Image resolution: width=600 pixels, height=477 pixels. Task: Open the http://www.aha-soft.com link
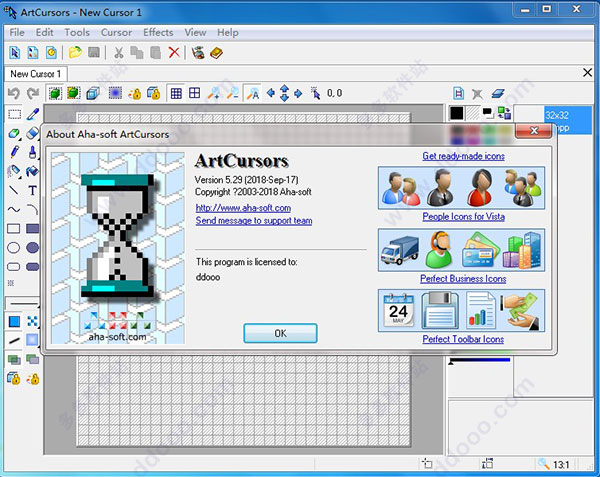point(243,208)
